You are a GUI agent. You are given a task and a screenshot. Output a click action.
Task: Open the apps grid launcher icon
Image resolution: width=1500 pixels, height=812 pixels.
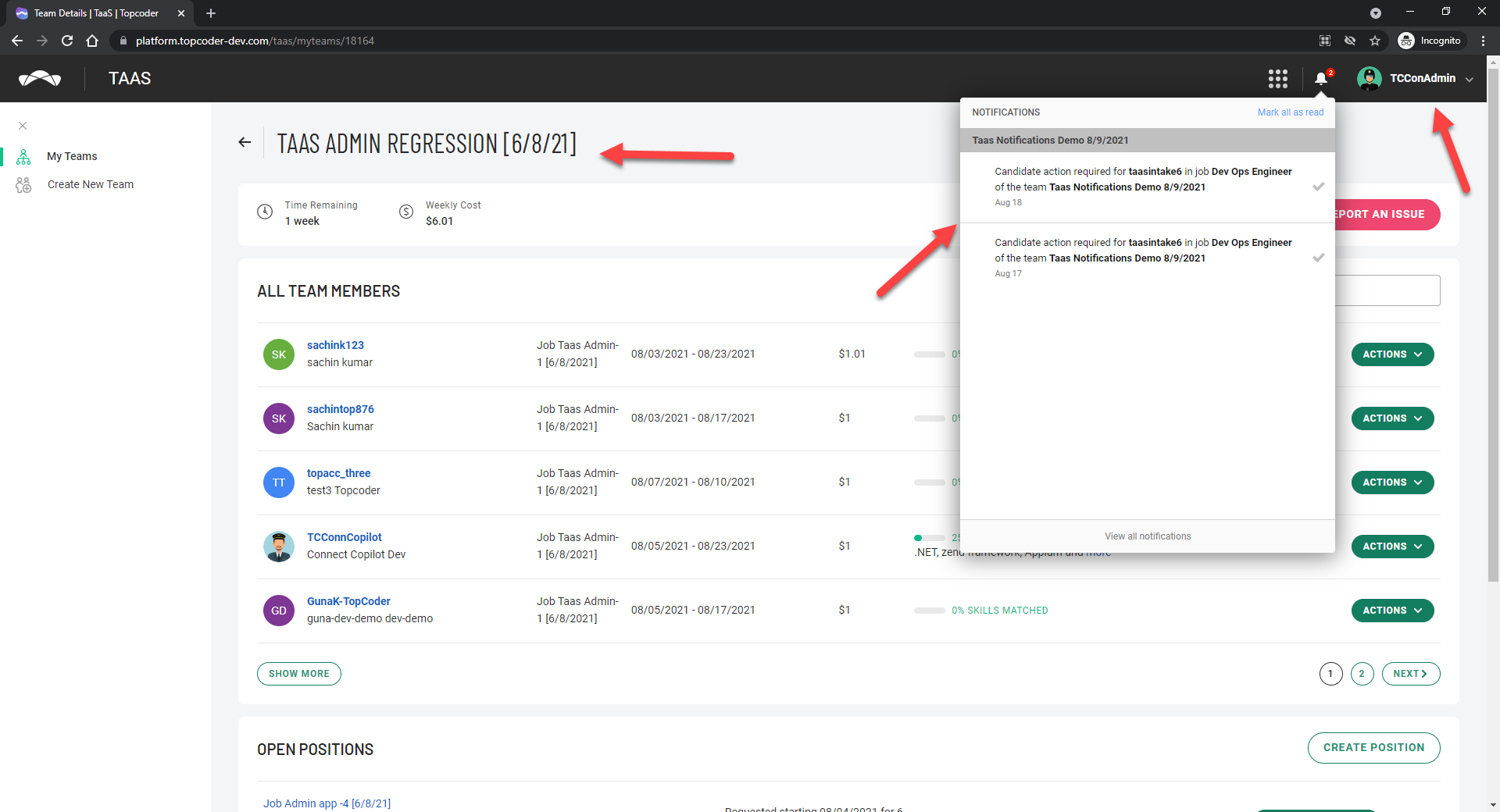pos(1278,78)
